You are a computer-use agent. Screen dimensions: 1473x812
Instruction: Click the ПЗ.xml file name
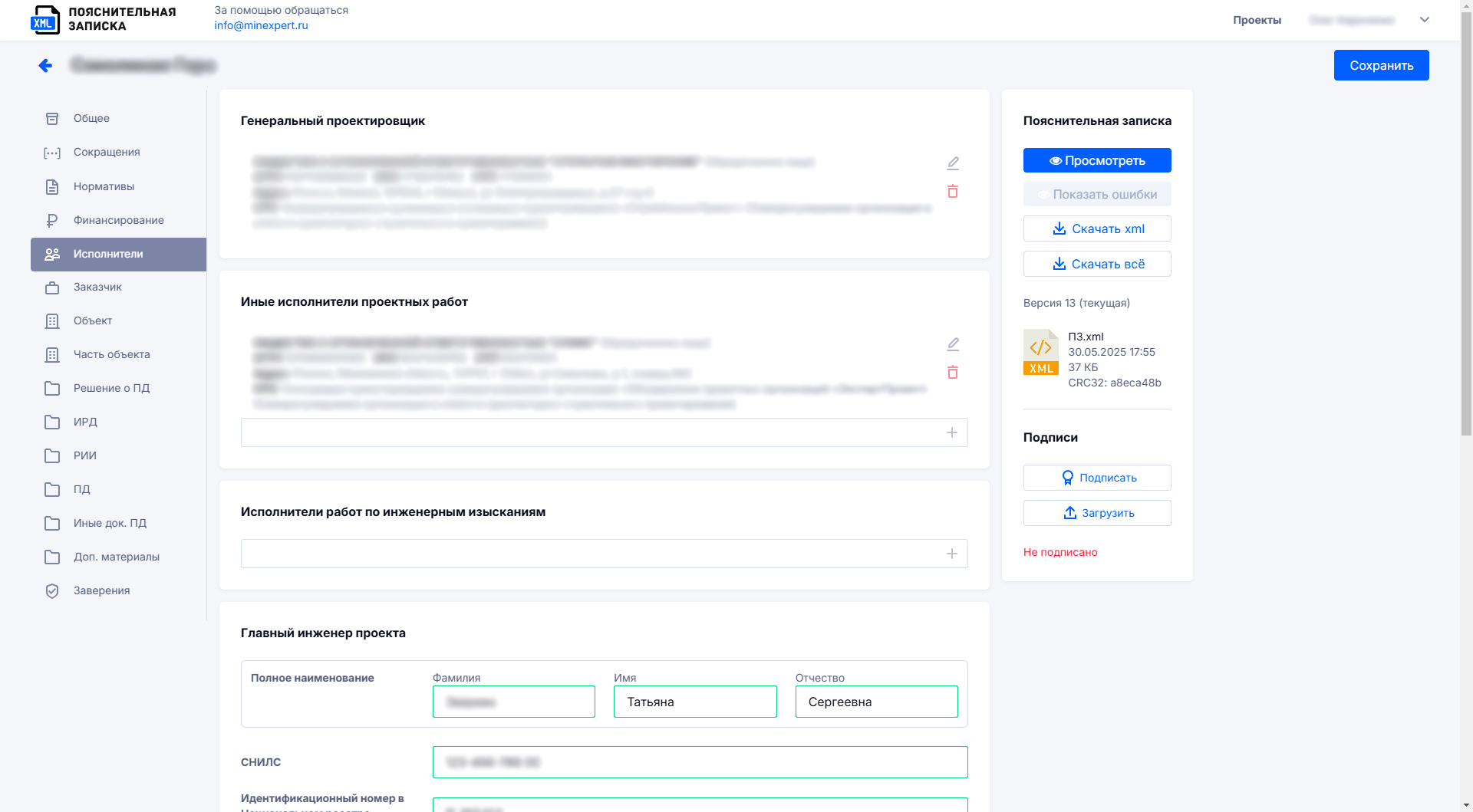pyautogui.click(x=1086, y=337)
